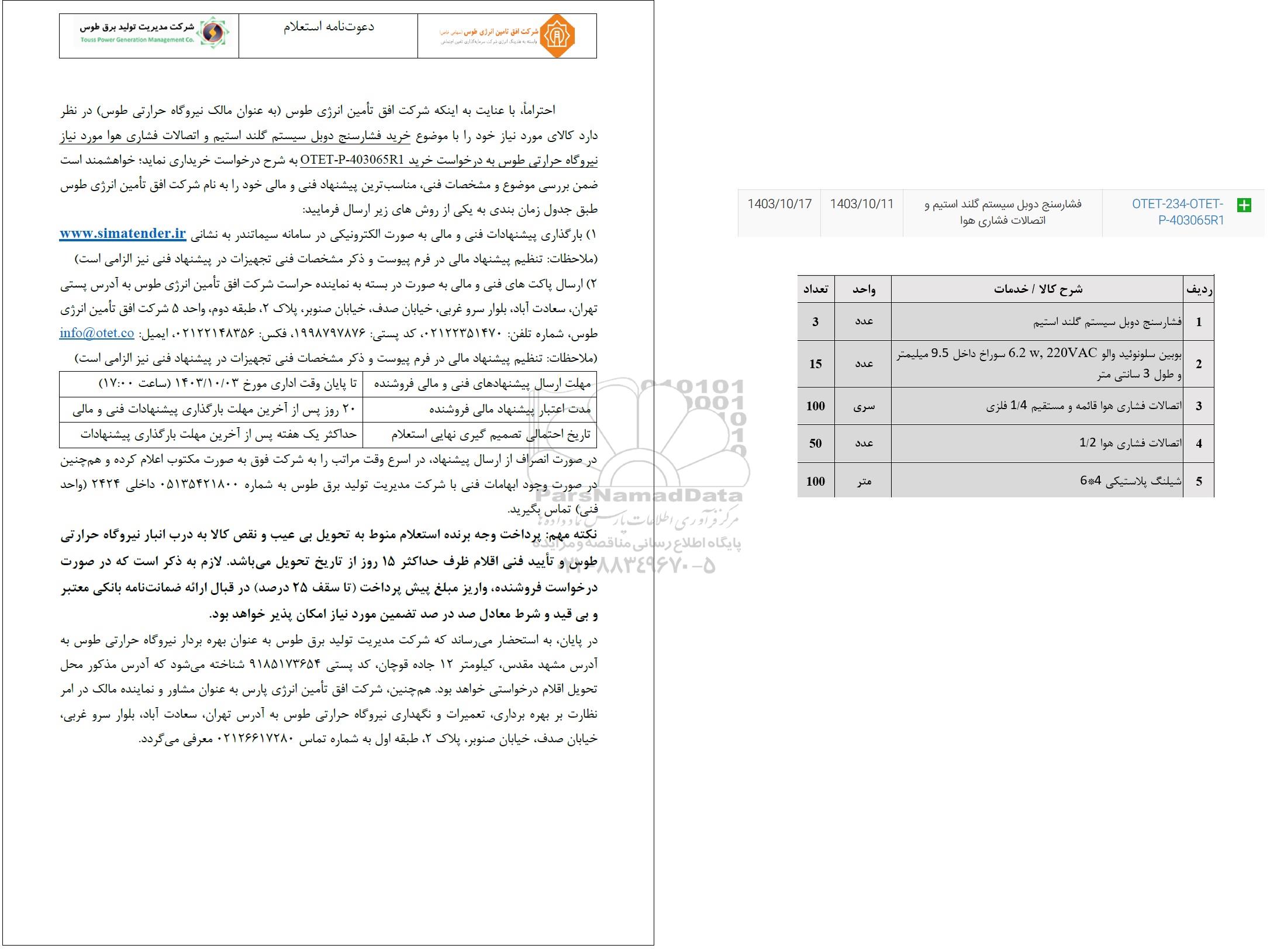Viewport: 1277px width, 952px height.
Task: Select the title 'فشارسنج دوبل سیستم گلند استیم و اتصالات فشاری هوا'
Action: (1002, 212)
